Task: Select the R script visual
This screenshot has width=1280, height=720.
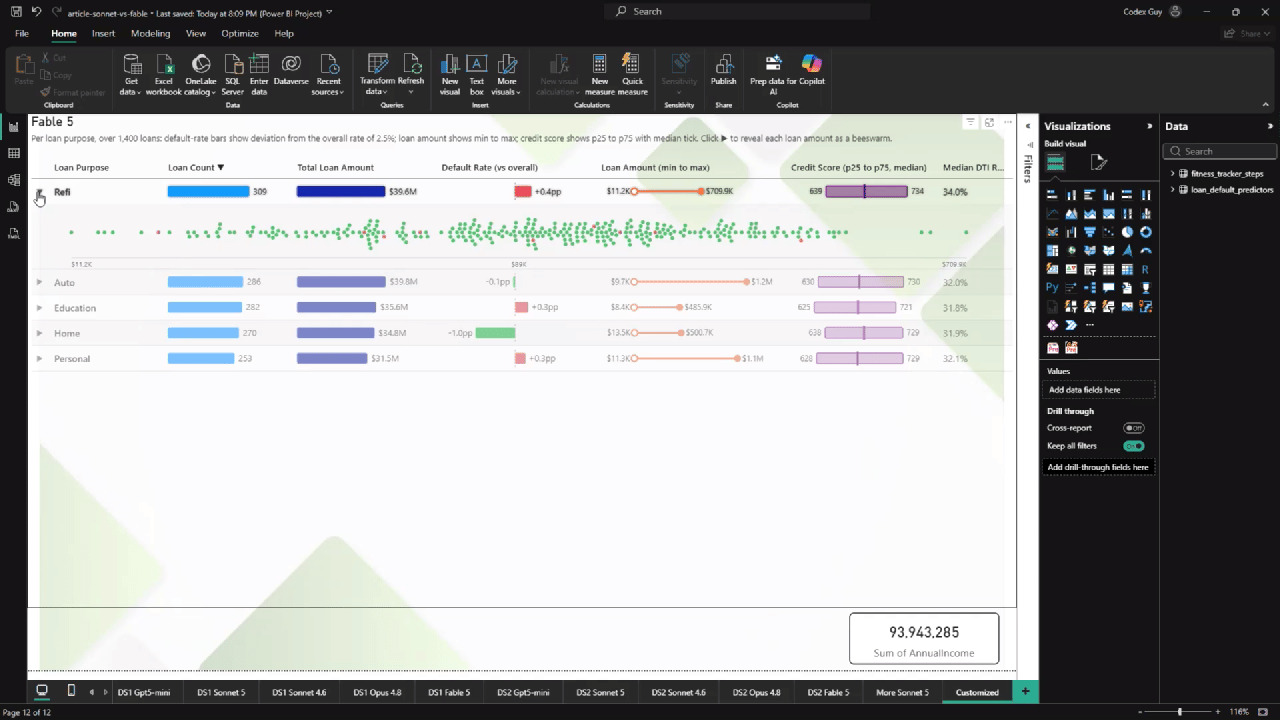Action: point(1146,269)
